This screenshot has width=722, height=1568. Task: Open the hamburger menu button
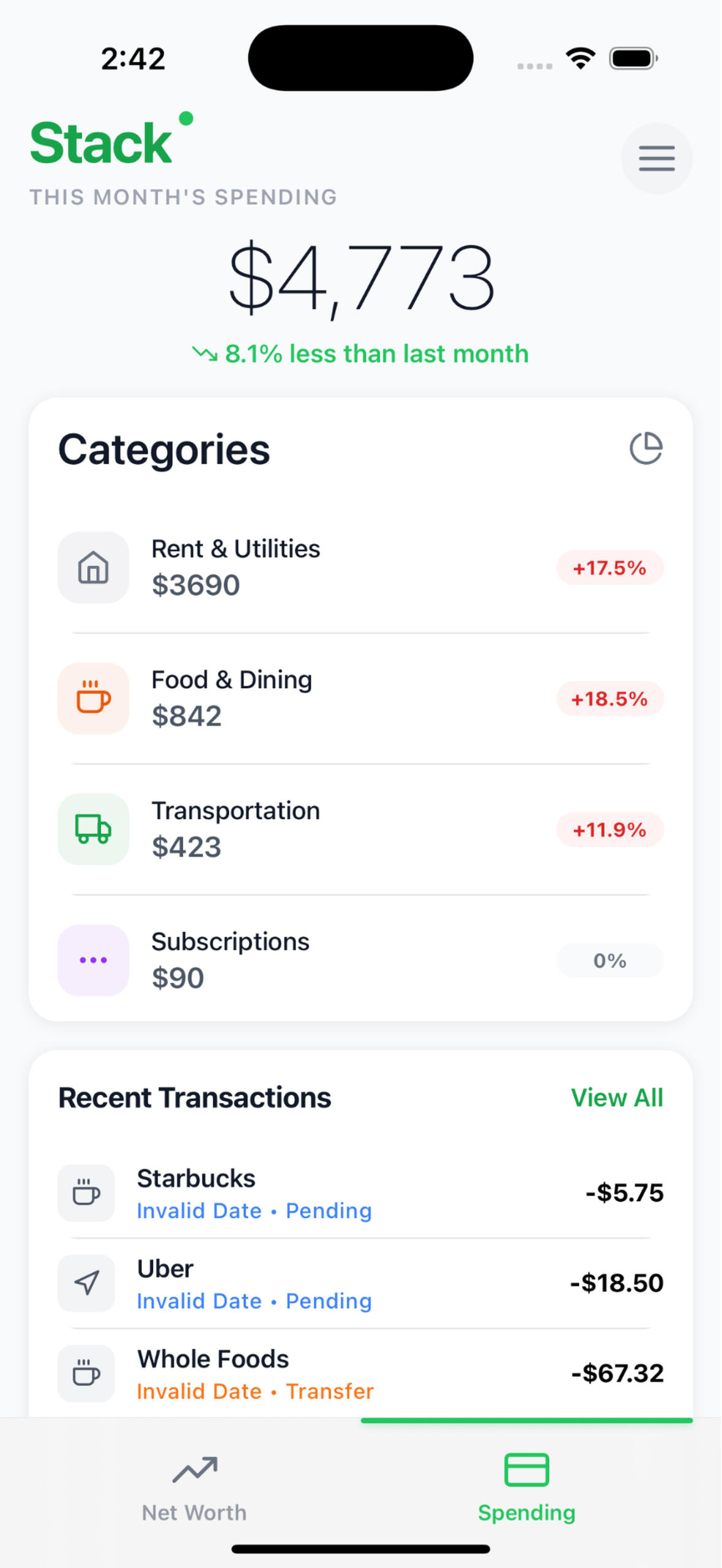[x=656, y=159]
